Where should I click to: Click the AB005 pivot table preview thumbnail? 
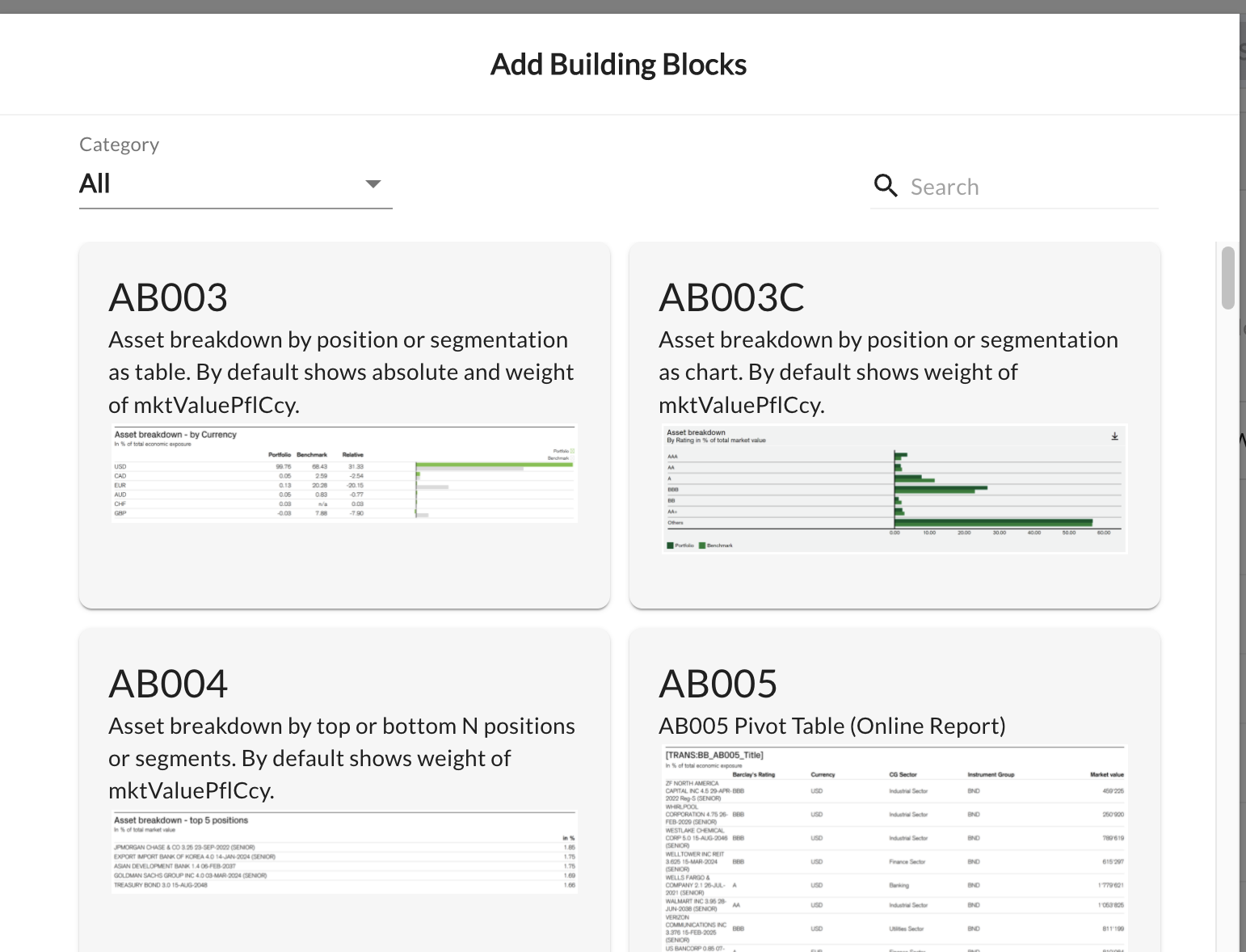pyautogui.click(x=893, y=849)
